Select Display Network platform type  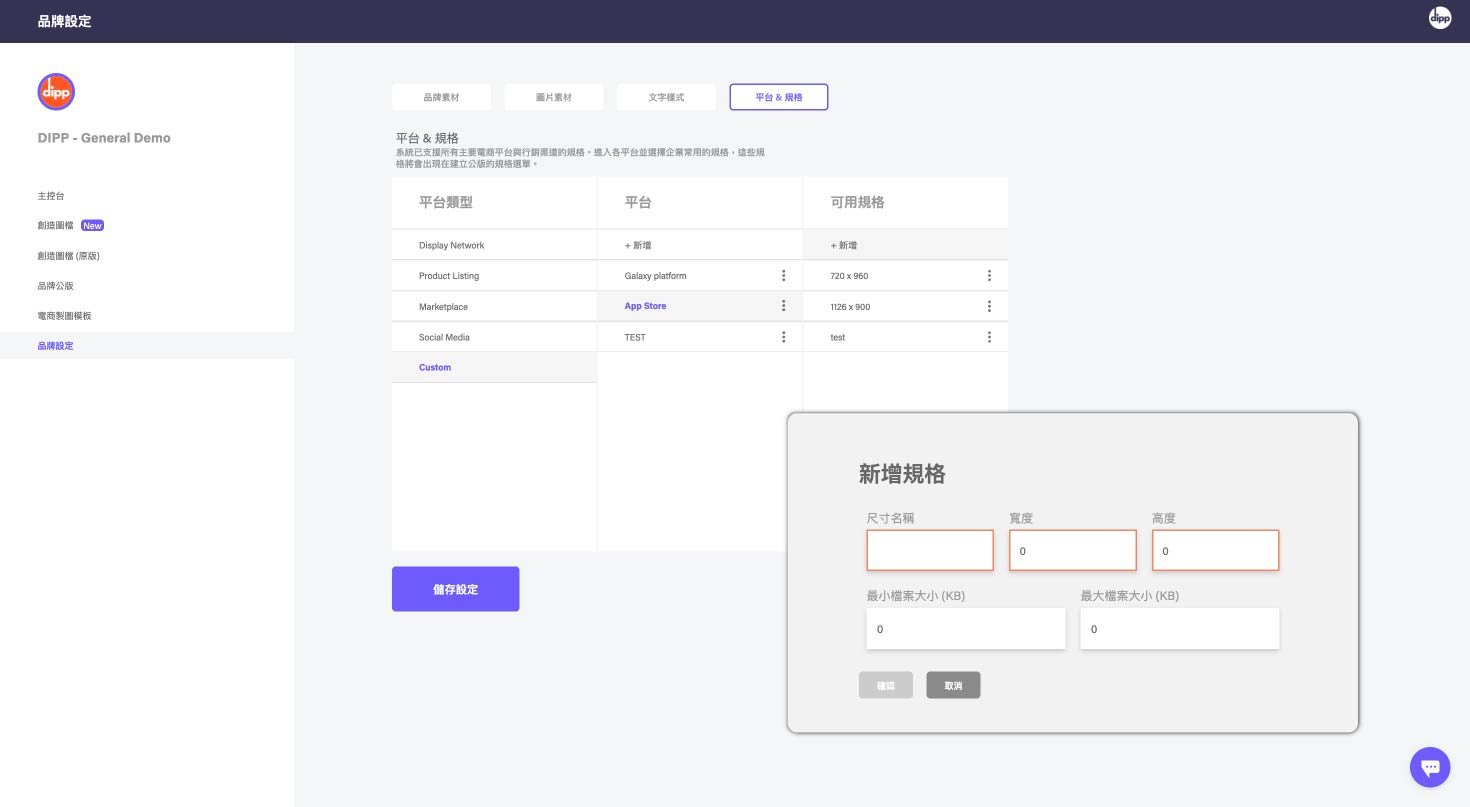pyautogui.click(x=494, y=245)
